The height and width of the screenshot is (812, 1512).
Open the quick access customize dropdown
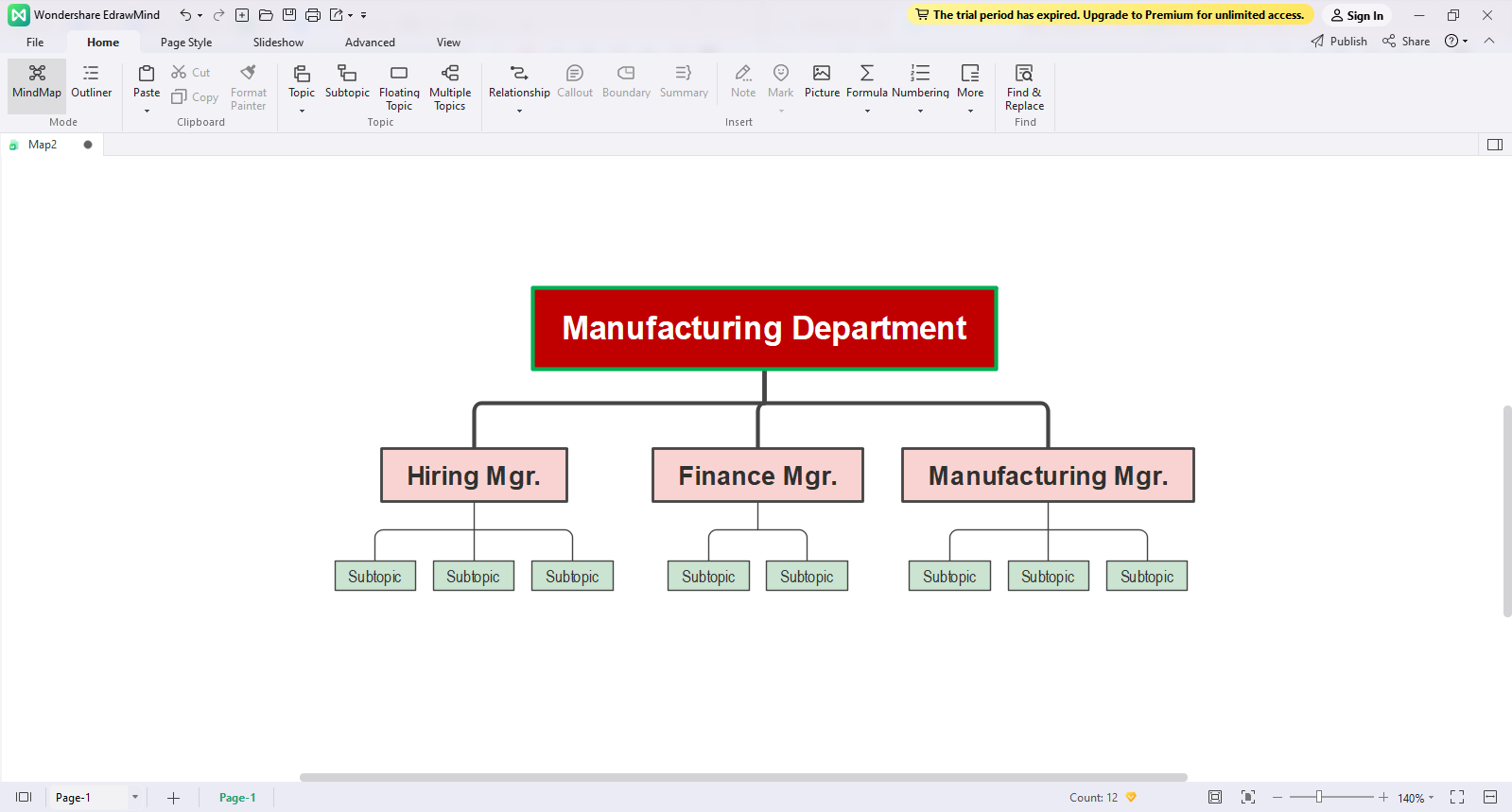(363, 16)
